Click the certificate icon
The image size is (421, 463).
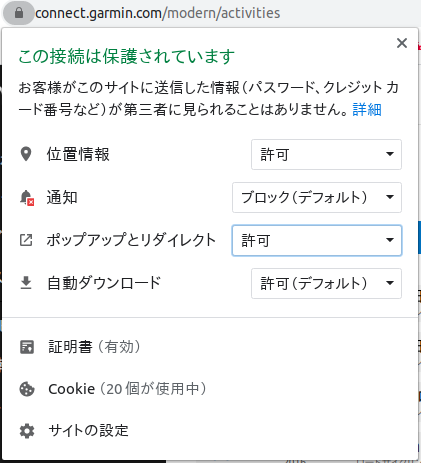[27, 347]
